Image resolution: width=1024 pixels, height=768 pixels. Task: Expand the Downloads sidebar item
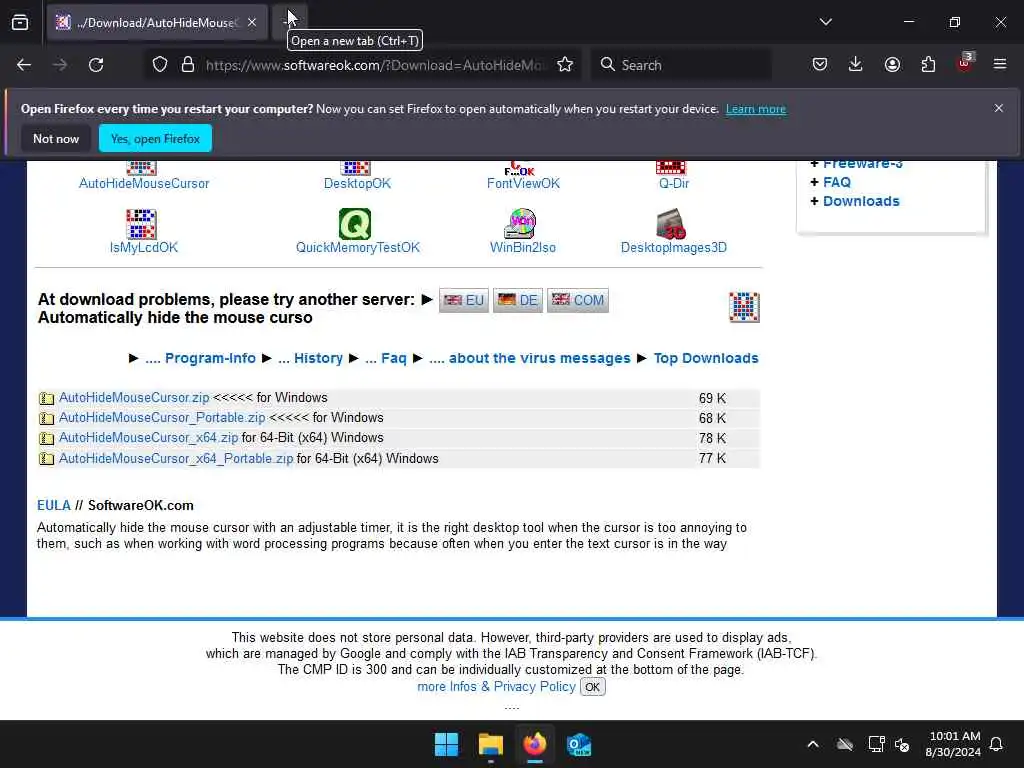(861, 201)
